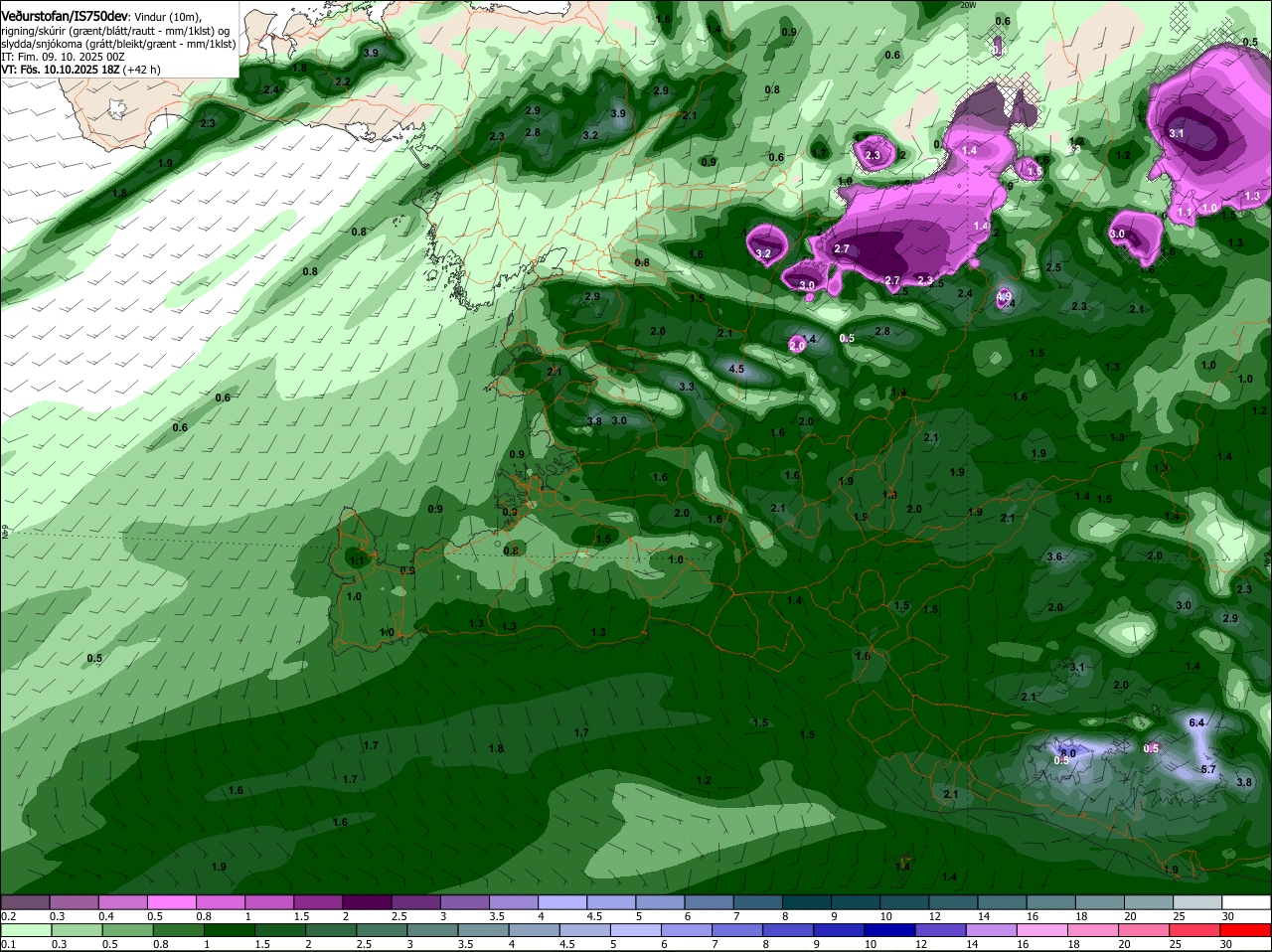1272x952 pixels.
Task: Click the "Veðurstofan/IS750dev" title text
Action: [x=65, y=17]
